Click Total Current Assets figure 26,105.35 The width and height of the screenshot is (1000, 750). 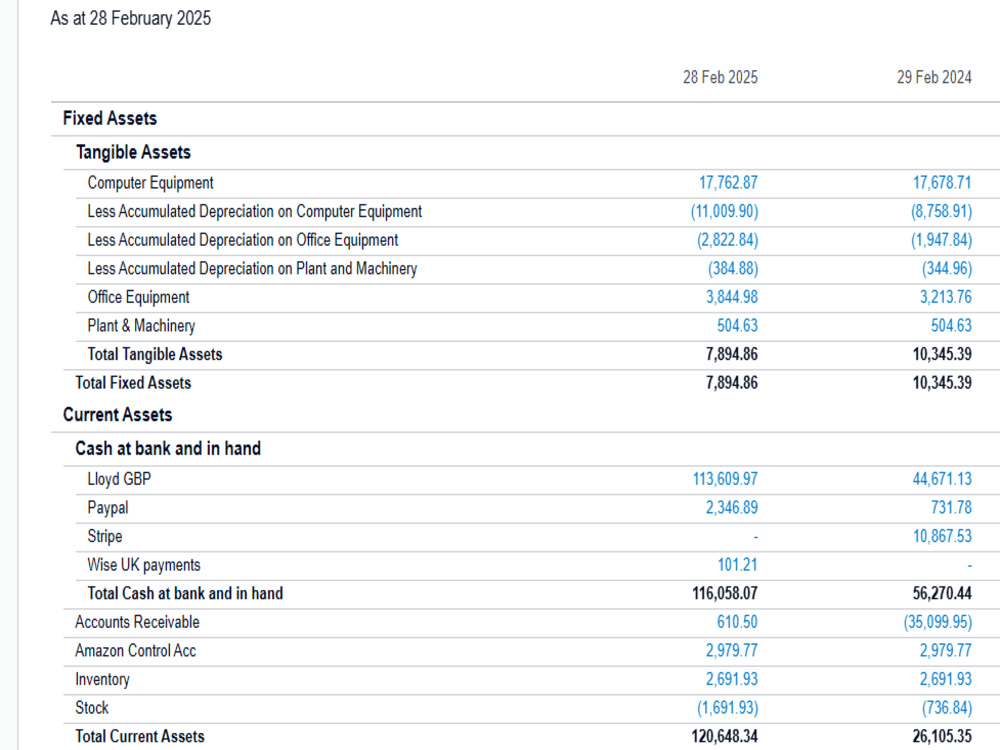[x=942, y=737]
